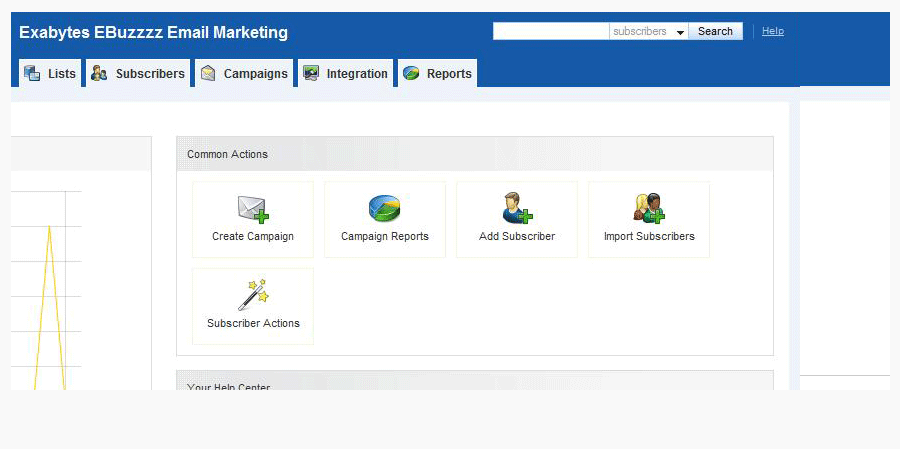The width and height of the screenshot is (900, 449).
Task: Click the Import Subscribers people icon
Action: [x=649, y=208]
